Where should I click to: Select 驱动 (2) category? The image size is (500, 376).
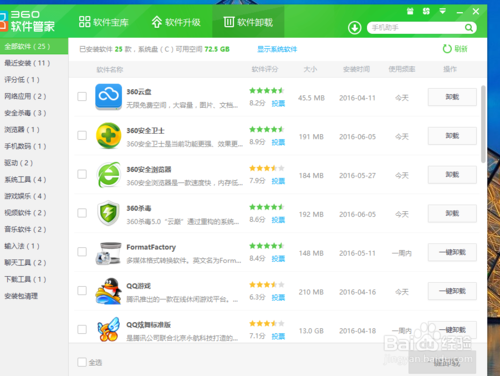point(34,163)
